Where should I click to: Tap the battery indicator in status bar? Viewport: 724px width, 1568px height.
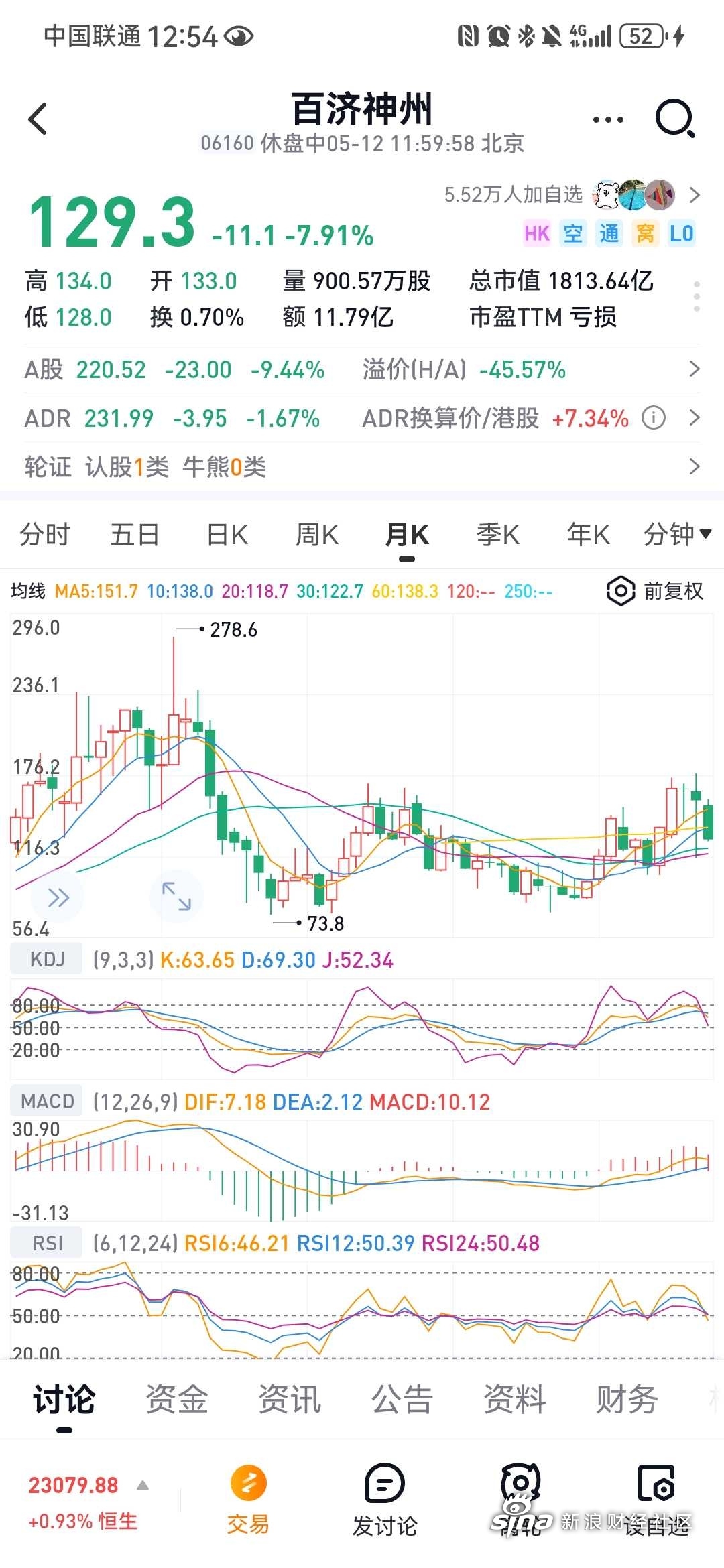pos(644,36)
